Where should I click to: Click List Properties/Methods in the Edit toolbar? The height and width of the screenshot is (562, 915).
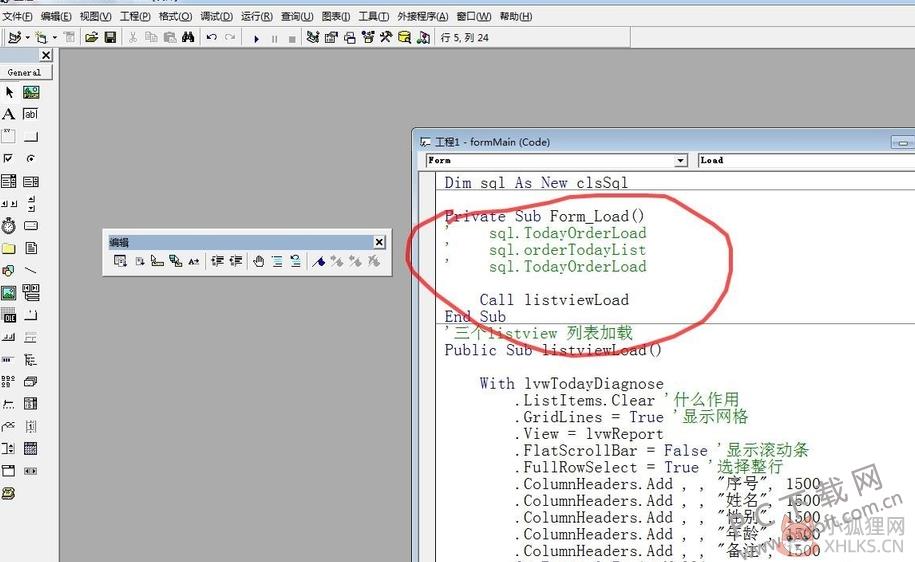pos(120,261)
